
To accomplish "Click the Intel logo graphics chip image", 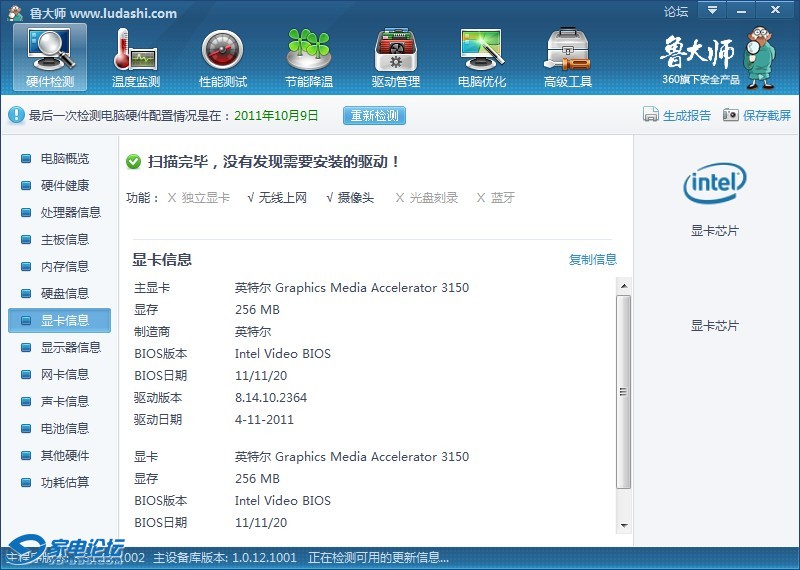I will tap(714, 183).
